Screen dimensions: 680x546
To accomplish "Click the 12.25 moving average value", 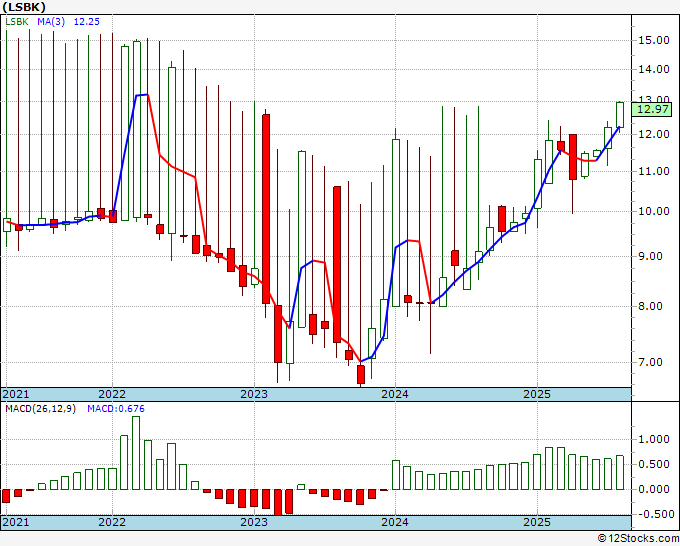I will (86, 21).
